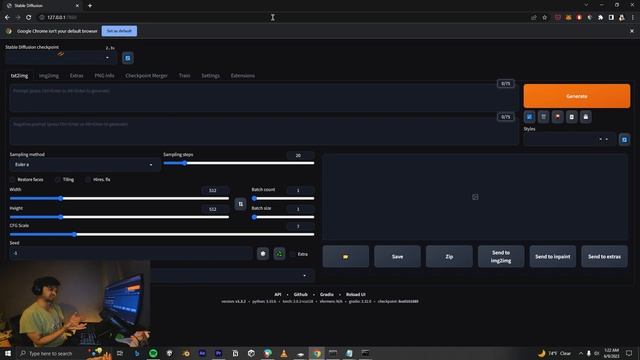Switch to the Extensions tab
The height and width of the screenshot is (360, 640).
[242, 76]
